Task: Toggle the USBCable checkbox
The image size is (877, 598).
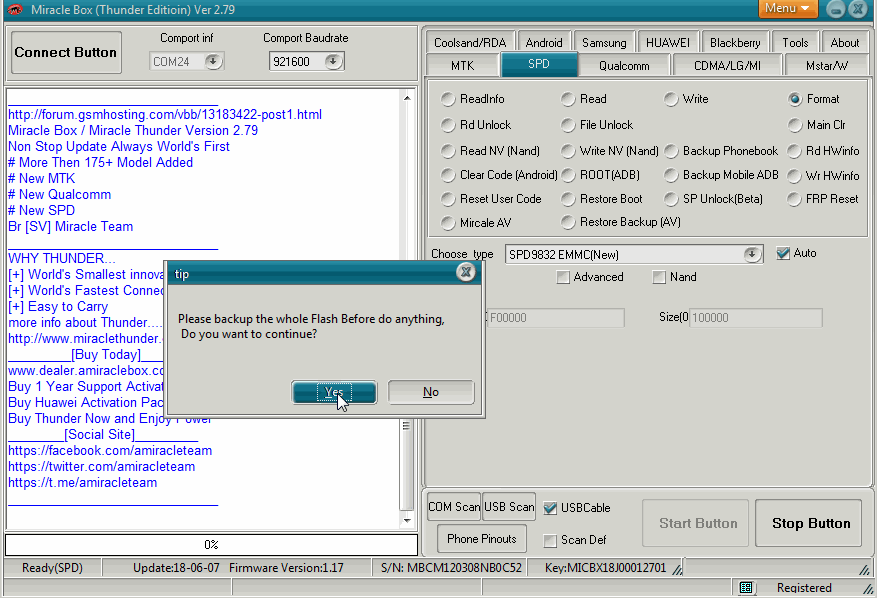Action: click(x=550, y=508)
